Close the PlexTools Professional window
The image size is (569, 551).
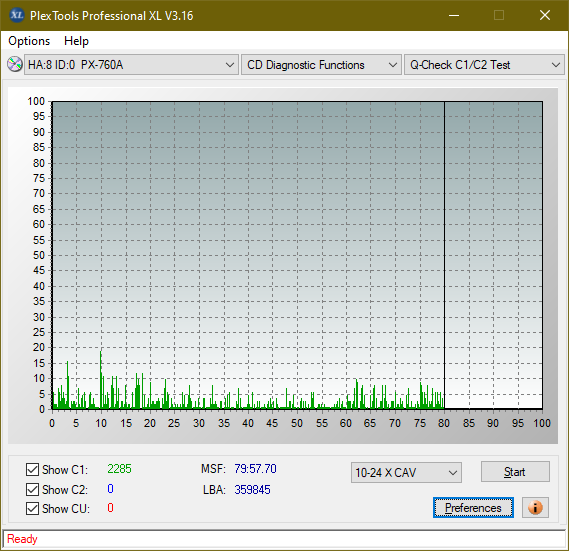(x=545, y=15)
